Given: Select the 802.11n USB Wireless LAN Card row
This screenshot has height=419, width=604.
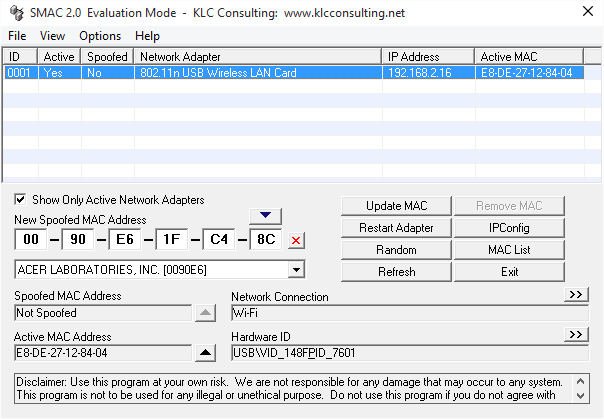Looking at the screenshot, I should [x=294, y=72].
